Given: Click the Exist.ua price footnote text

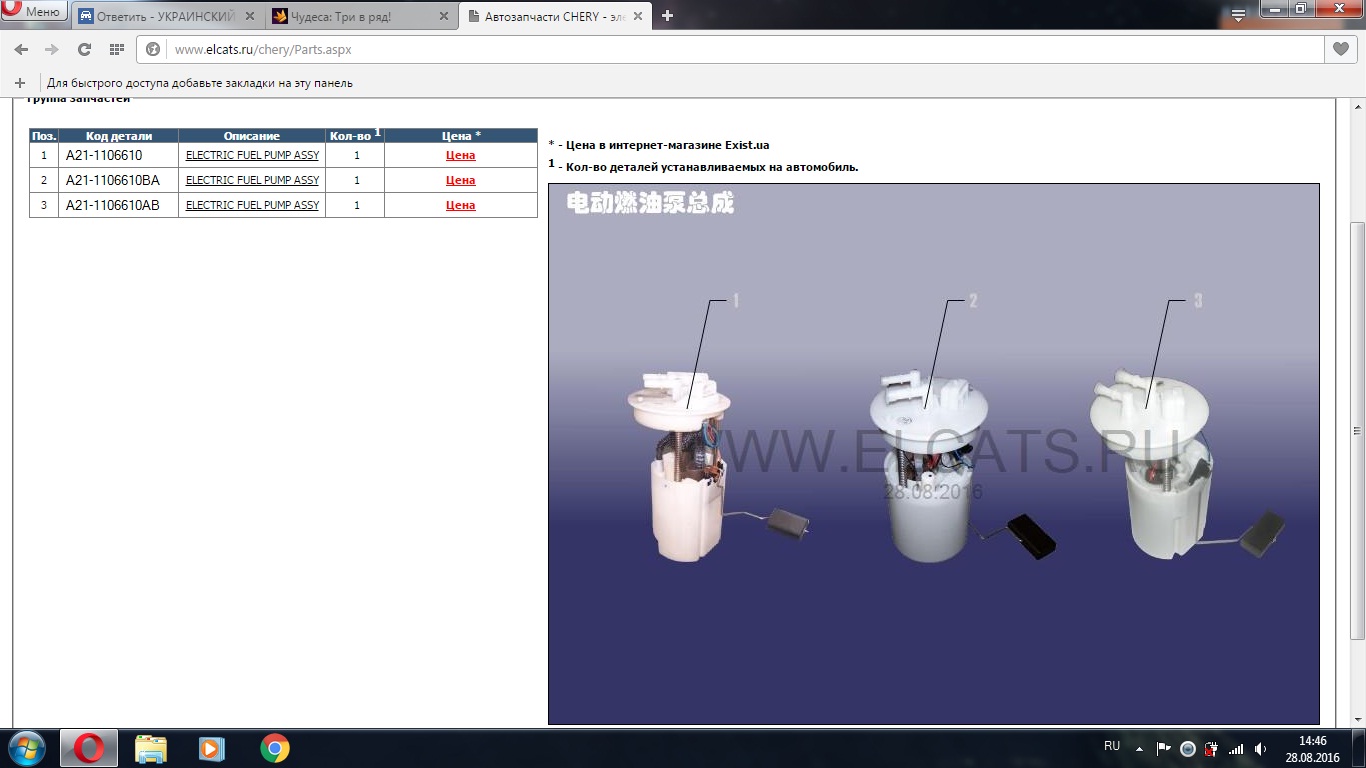Looking at the screenshot, I should [659, 145].
